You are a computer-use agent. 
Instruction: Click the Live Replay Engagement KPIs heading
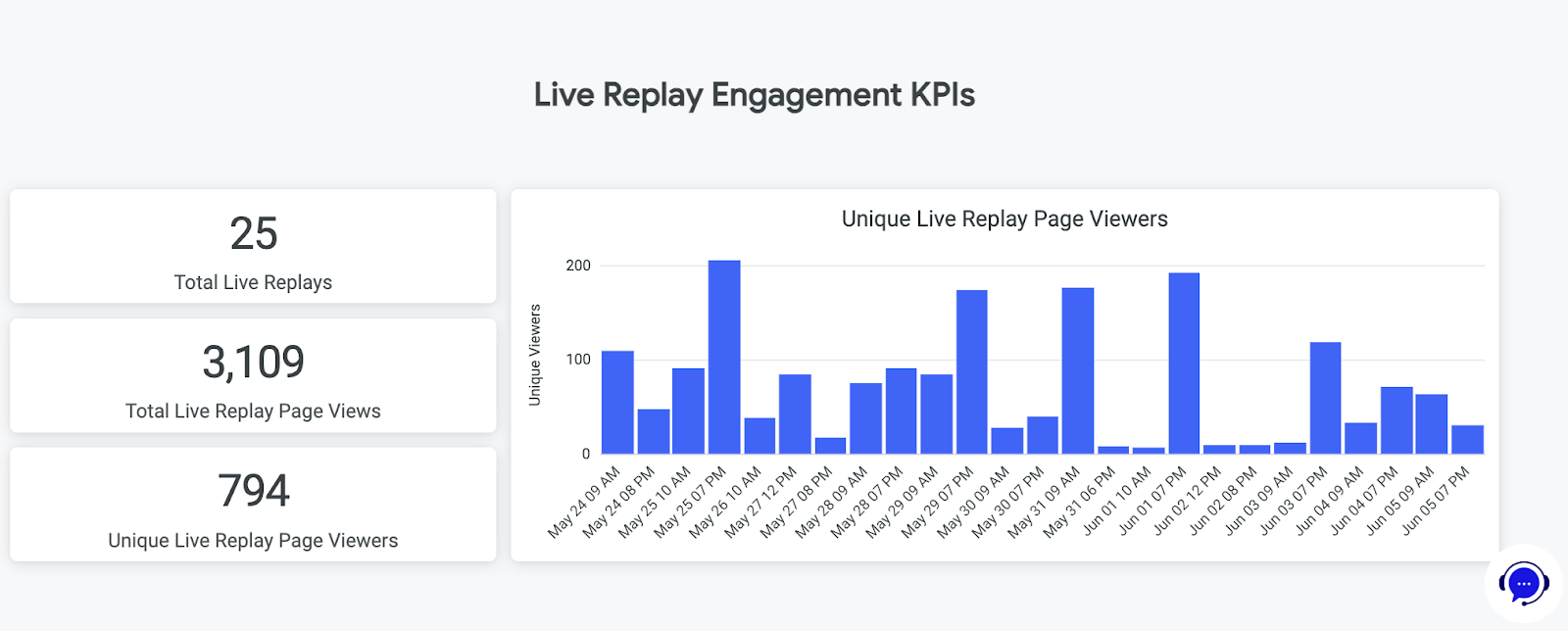tap(754, 95)
